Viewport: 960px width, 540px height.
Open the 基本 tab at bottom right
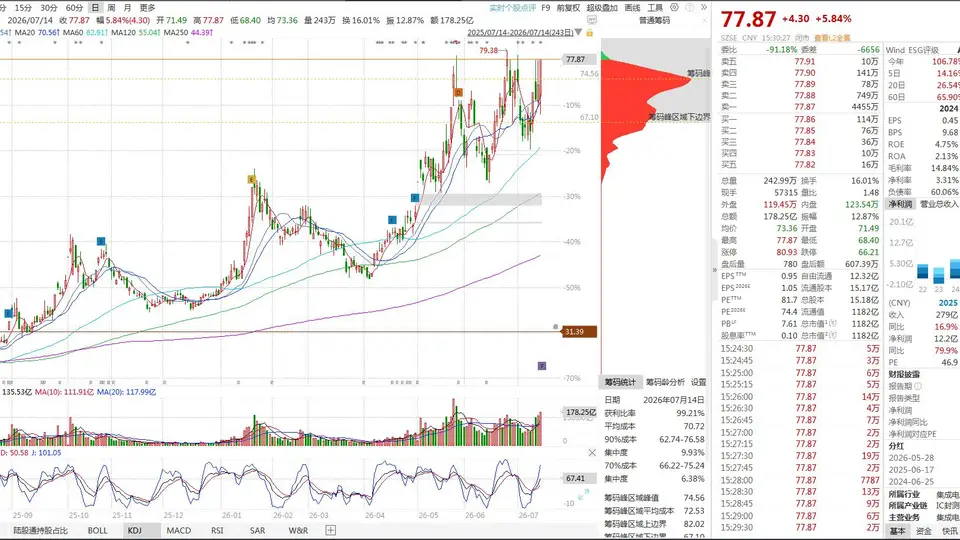[898, 531]
